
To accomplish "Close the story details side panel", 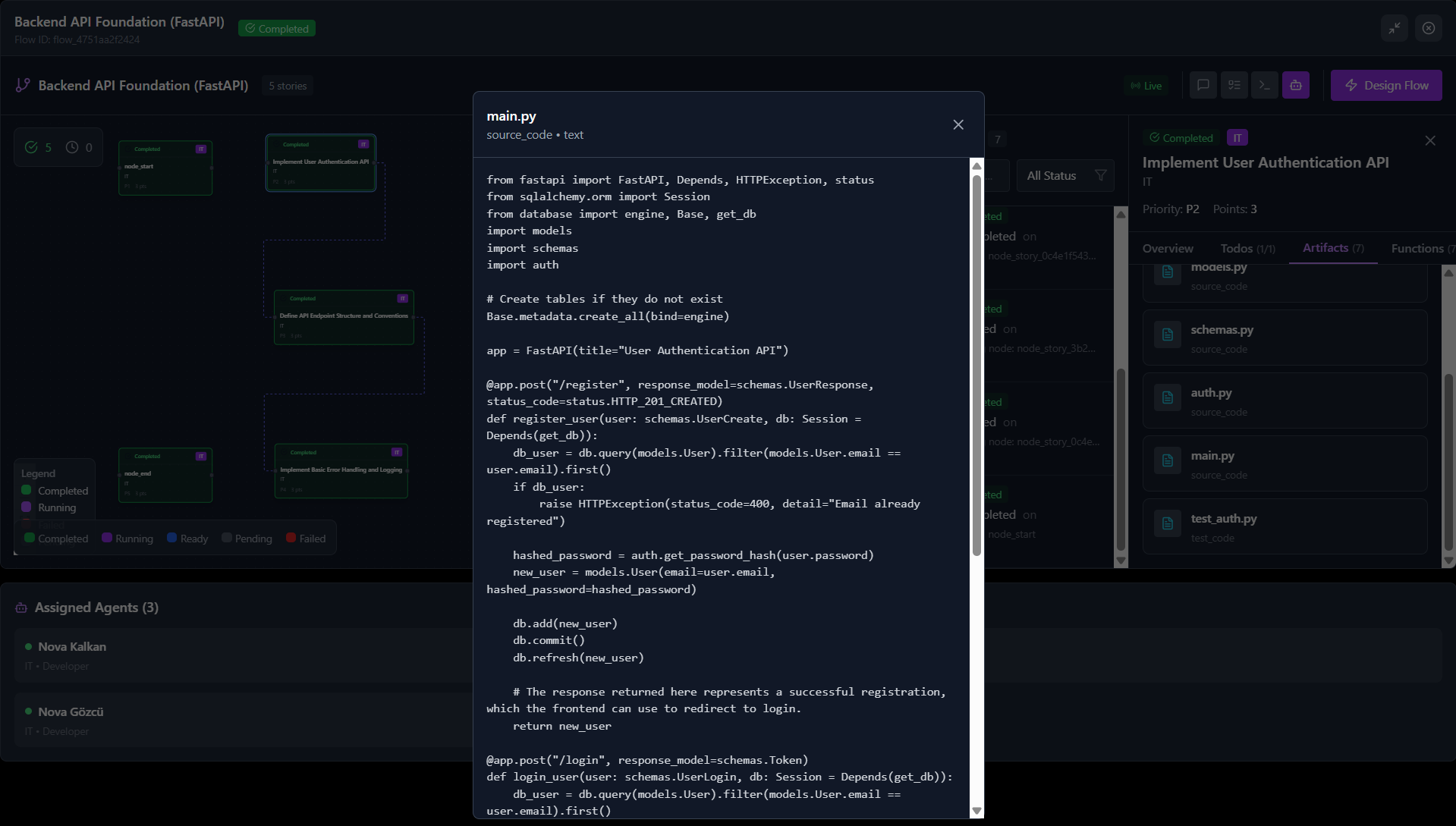I will 1430,140.
